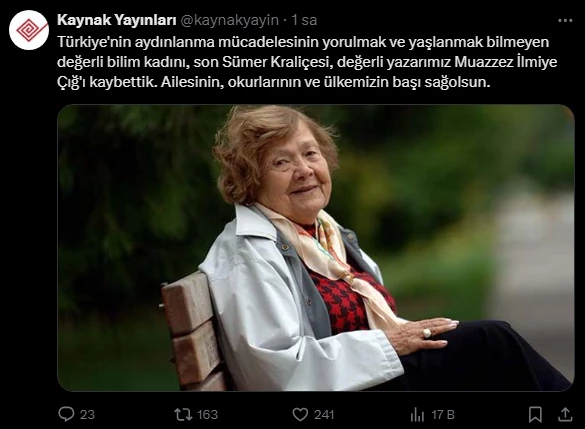View analytics via the bar chart icon

click(x=417, y=414)
